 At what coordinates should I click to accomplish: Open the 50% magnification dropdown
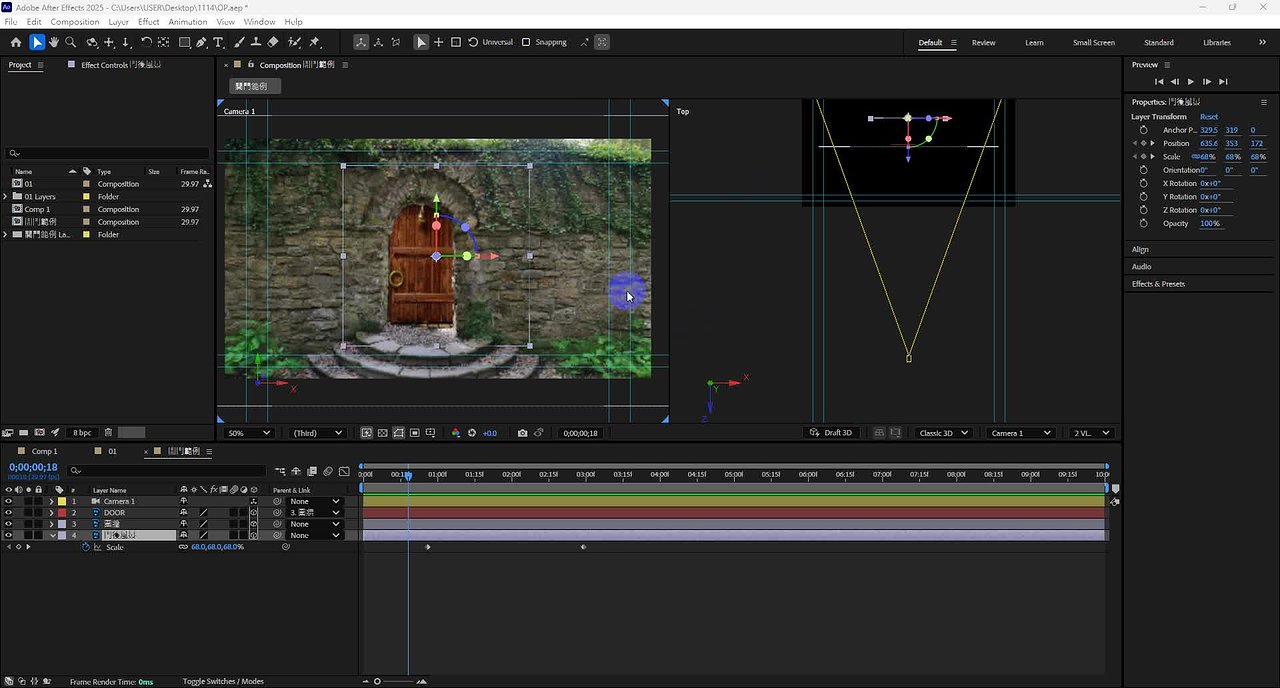click(249, 433)
